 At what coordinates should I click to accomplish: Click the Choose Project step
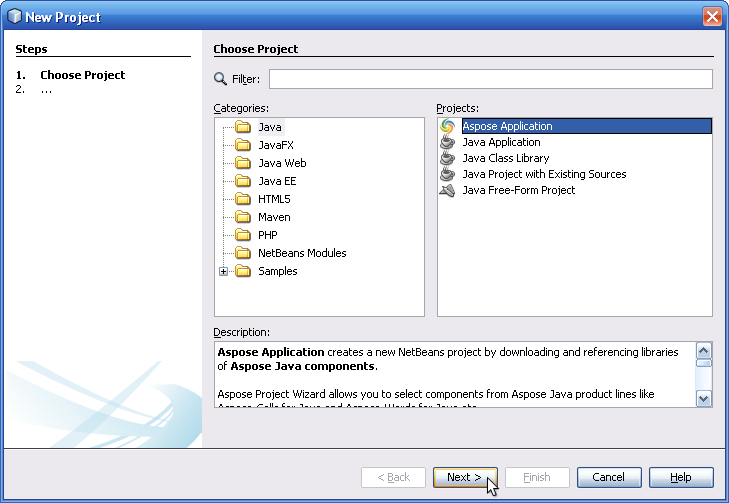point(82,75)
